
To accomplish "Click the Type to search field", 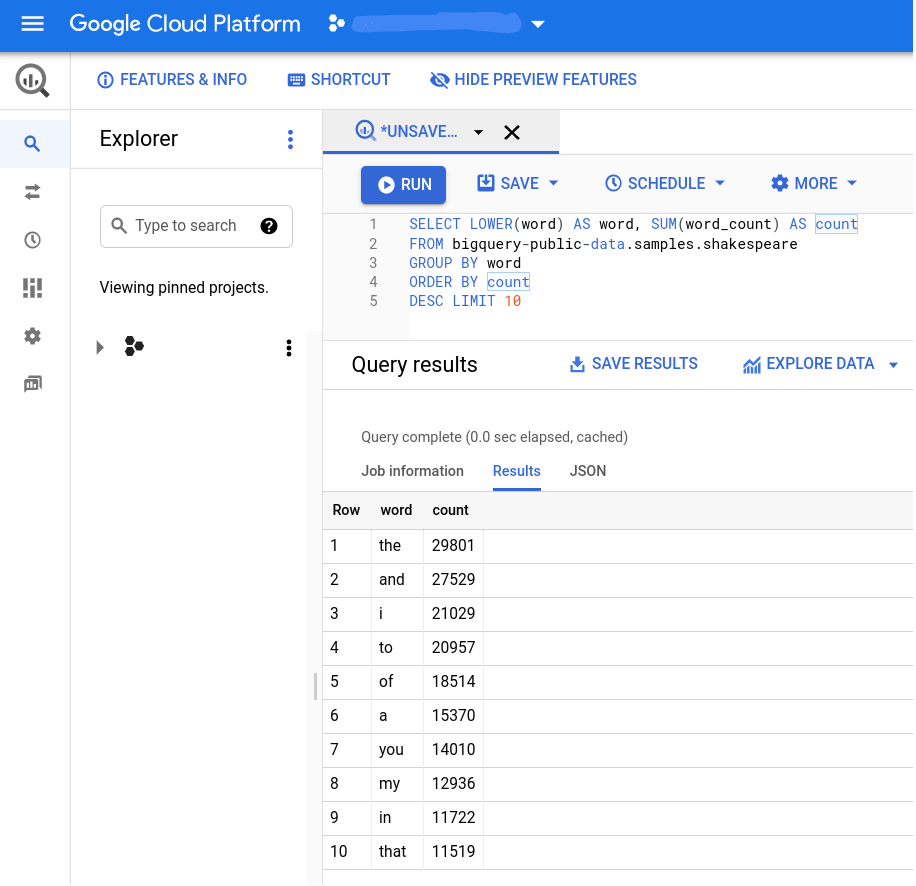I will pos(186,226).
